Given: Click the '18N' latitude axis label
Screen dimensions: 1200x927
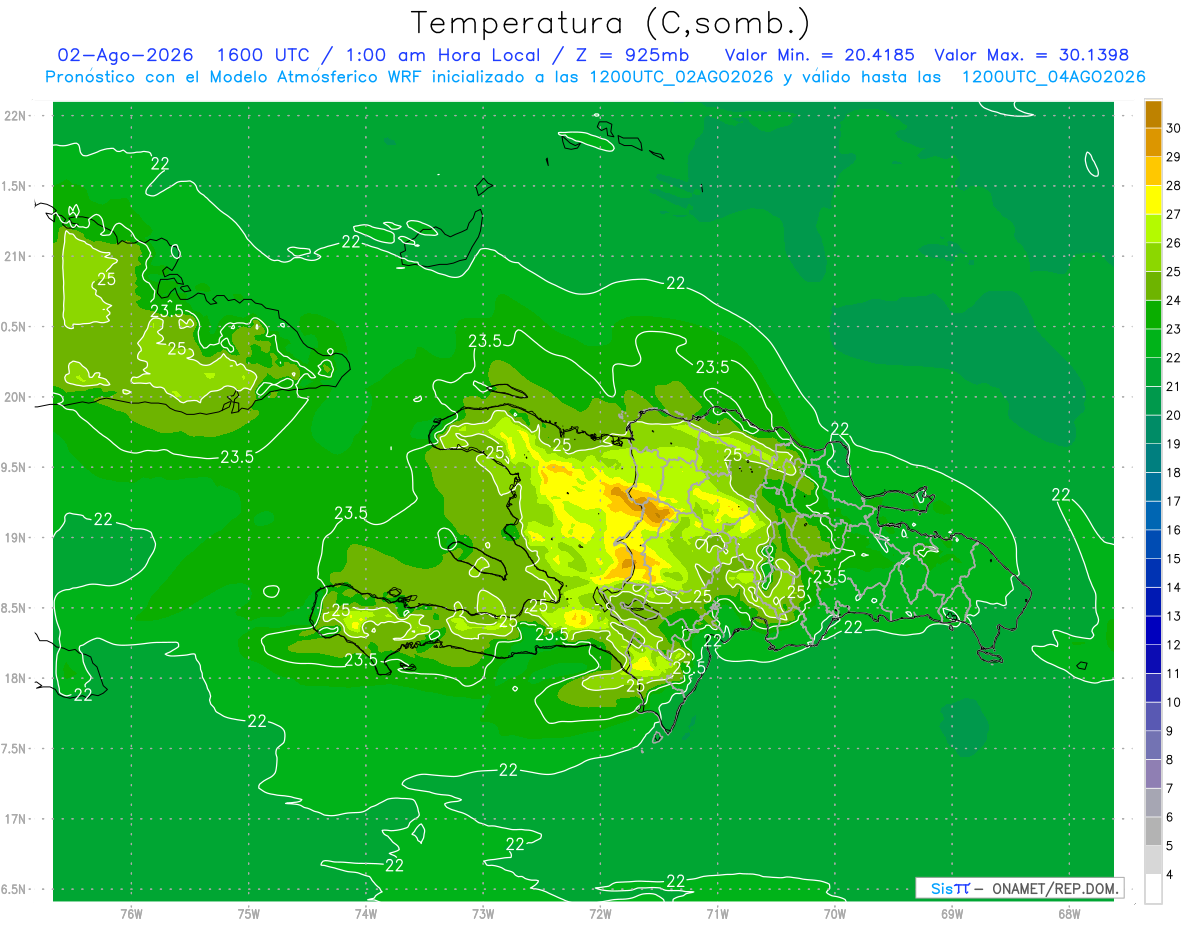Looking at the screenshot, I should (x=14, y=678).
